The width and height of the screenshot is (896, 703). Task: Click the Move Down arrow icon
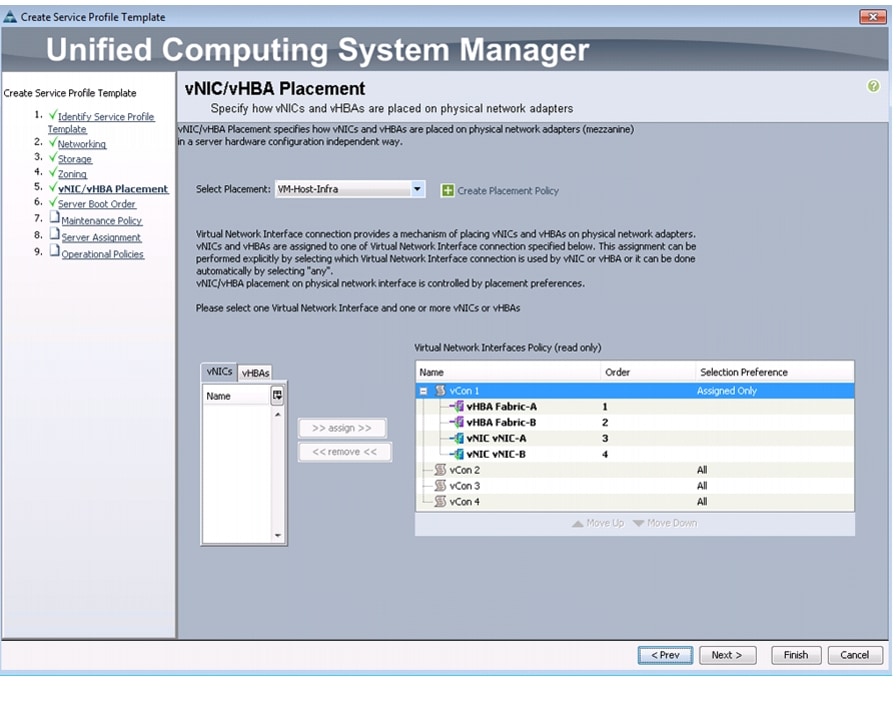[x=638, y=524]
